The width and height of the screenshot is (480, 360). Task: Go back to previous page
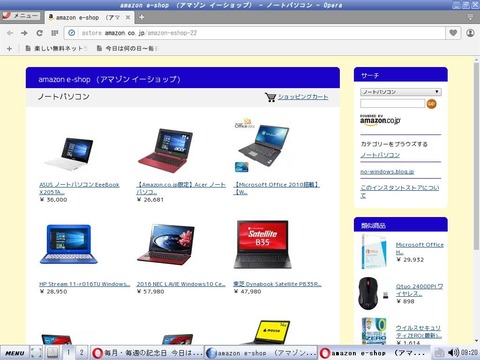tap(10, 33)
